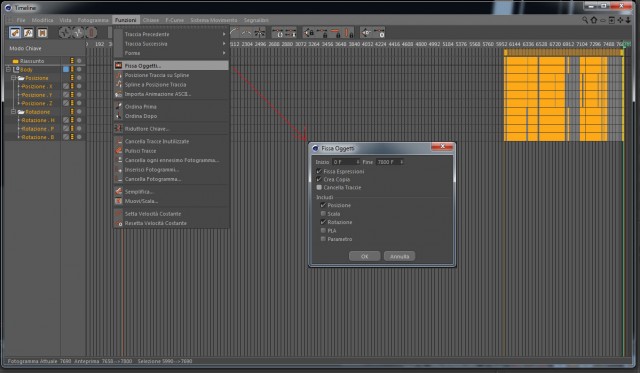Open the Forma submenu
Image resolution: width=640 pixels, height=373 pixels.
(171, 53)
